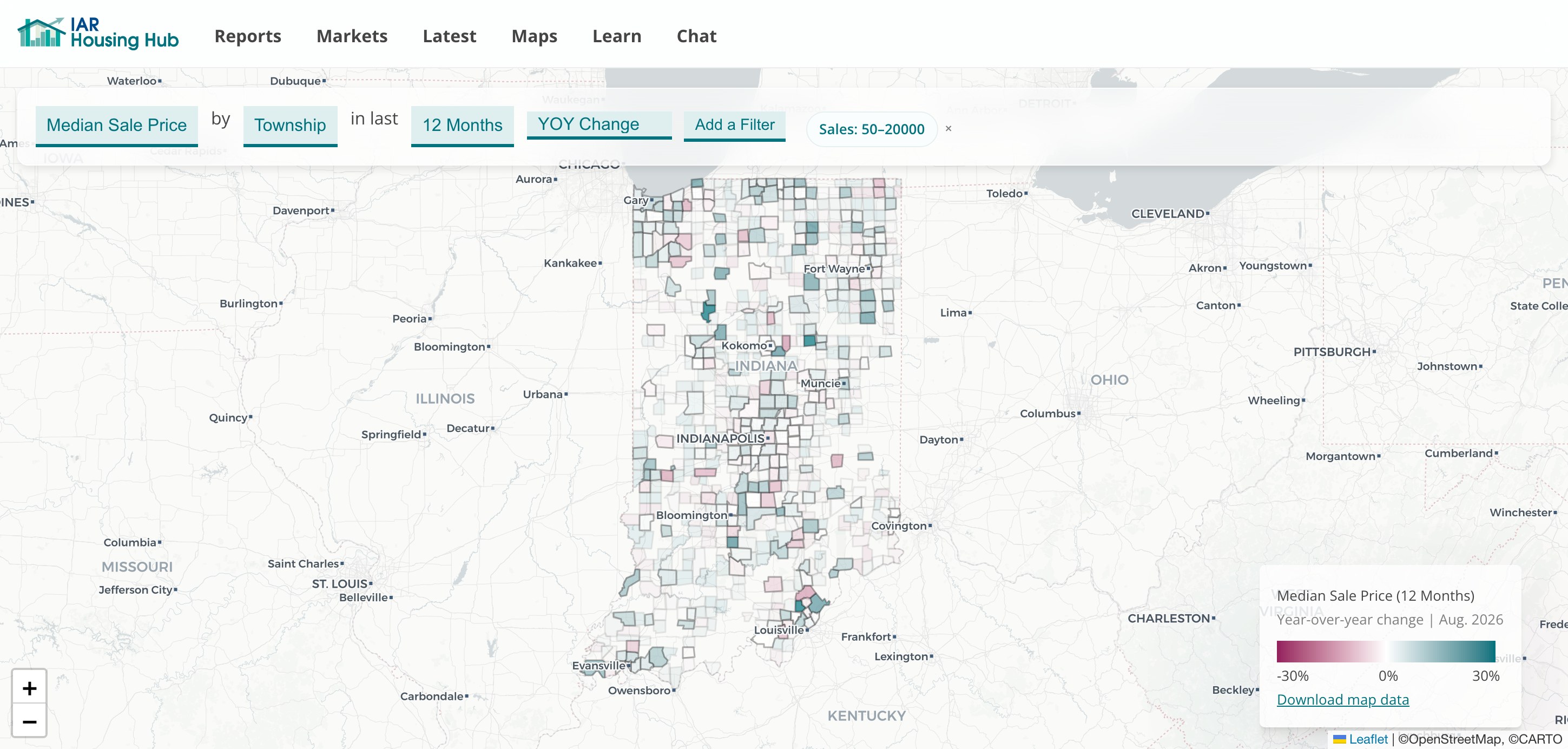Click the Toledo map label

(x=1004, y=194)
